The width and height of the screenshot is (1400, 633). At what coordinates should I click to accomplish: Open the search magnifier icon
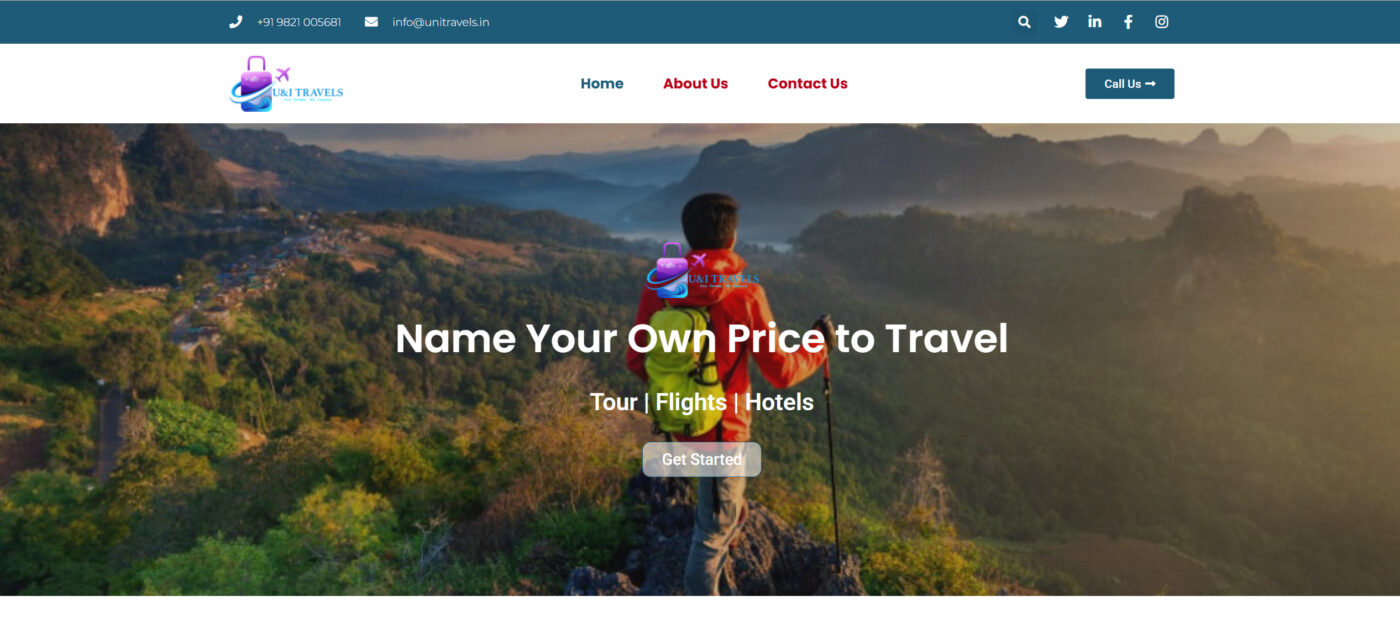point(1024,22)
